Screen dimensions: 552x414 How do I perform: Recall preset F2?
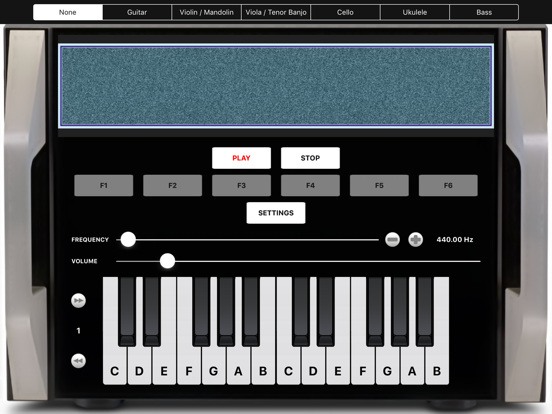(172, 186)
